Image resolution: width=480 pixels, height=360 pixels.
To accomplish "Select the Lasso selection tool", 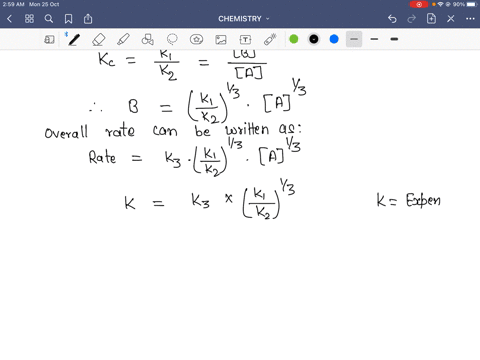I will [172, 39].
